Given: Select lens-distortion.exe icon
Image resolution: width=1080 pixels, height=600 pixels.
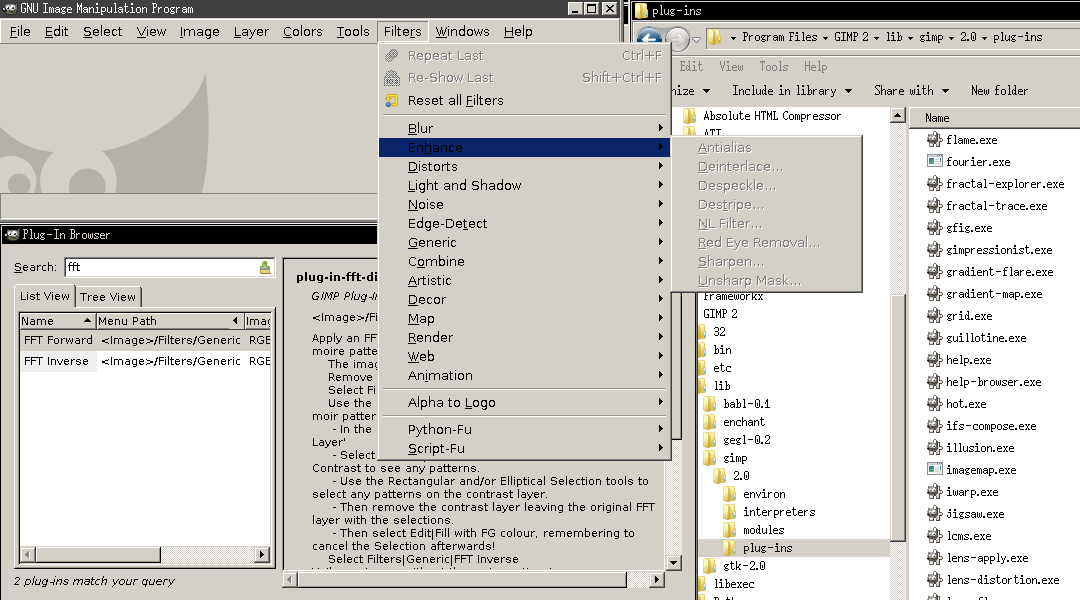Looking at the screenshot, I should click(935, 581).
